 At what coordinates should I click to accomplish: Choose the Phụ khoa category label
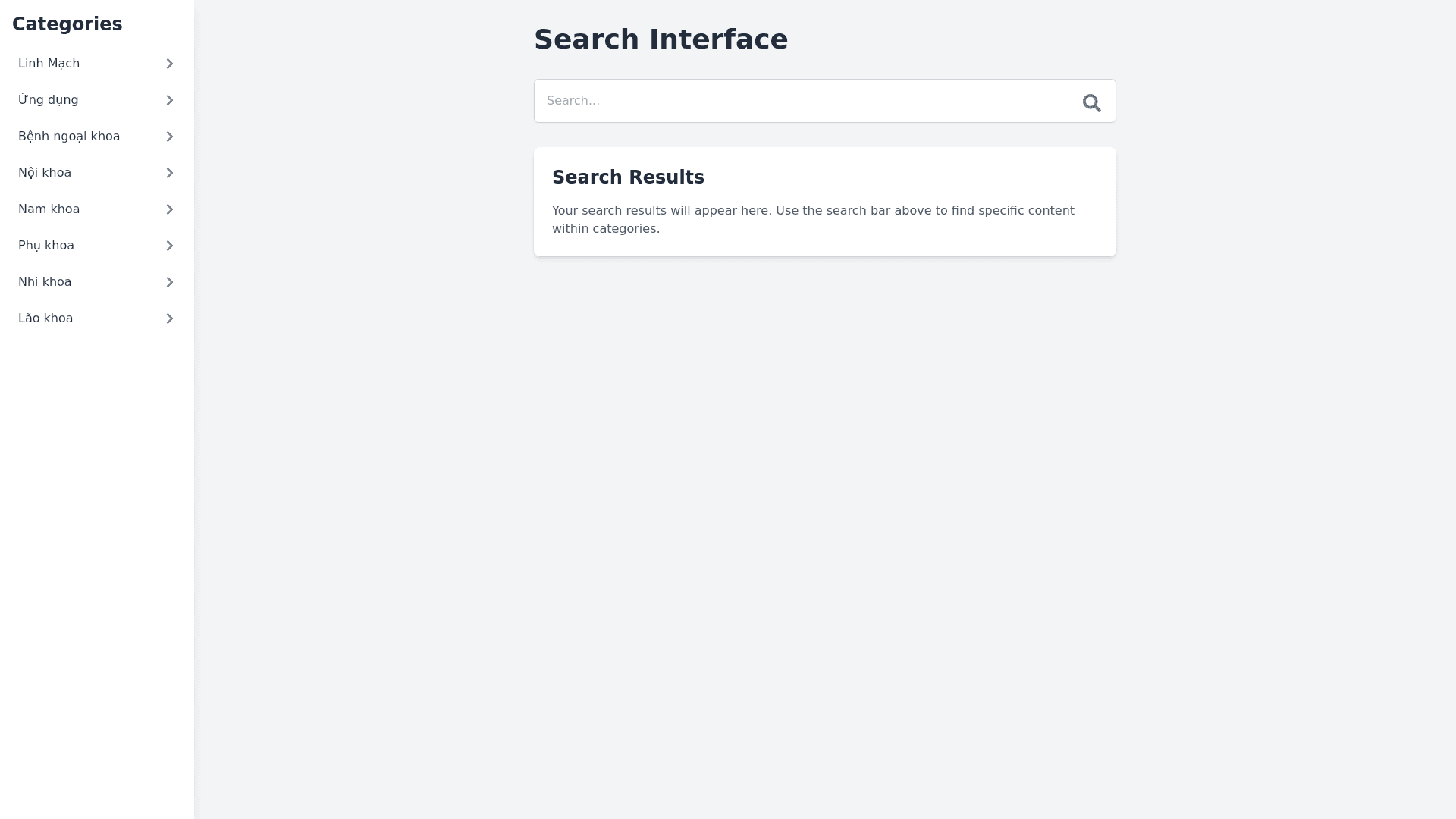46,246
